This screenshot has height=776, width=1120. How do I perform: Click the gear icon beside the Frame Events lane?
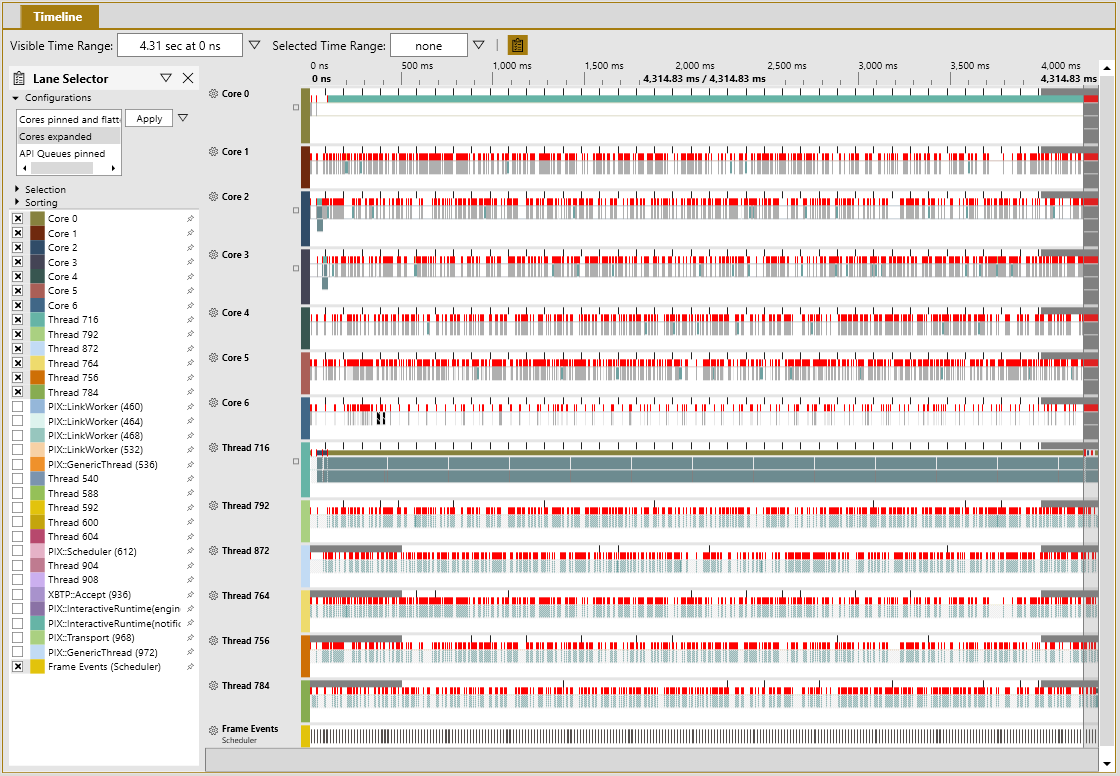coord(213,728)
